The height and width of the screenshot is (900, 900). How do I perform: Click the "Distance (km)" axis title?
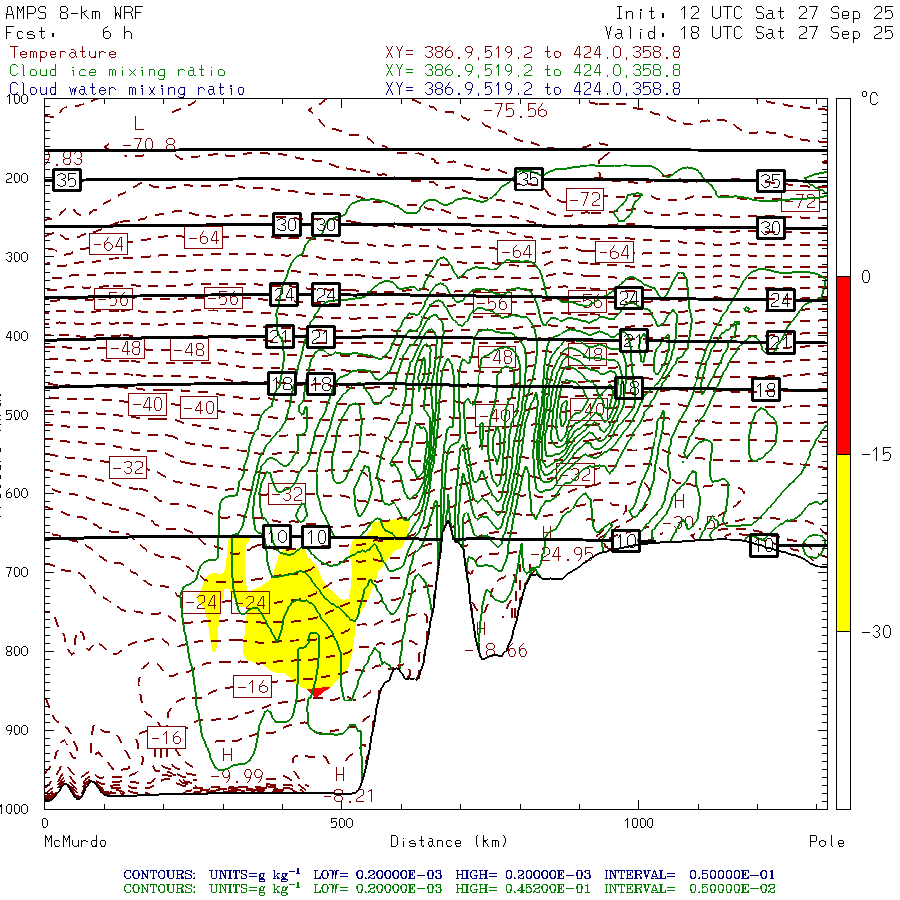[x=449, y=842]
